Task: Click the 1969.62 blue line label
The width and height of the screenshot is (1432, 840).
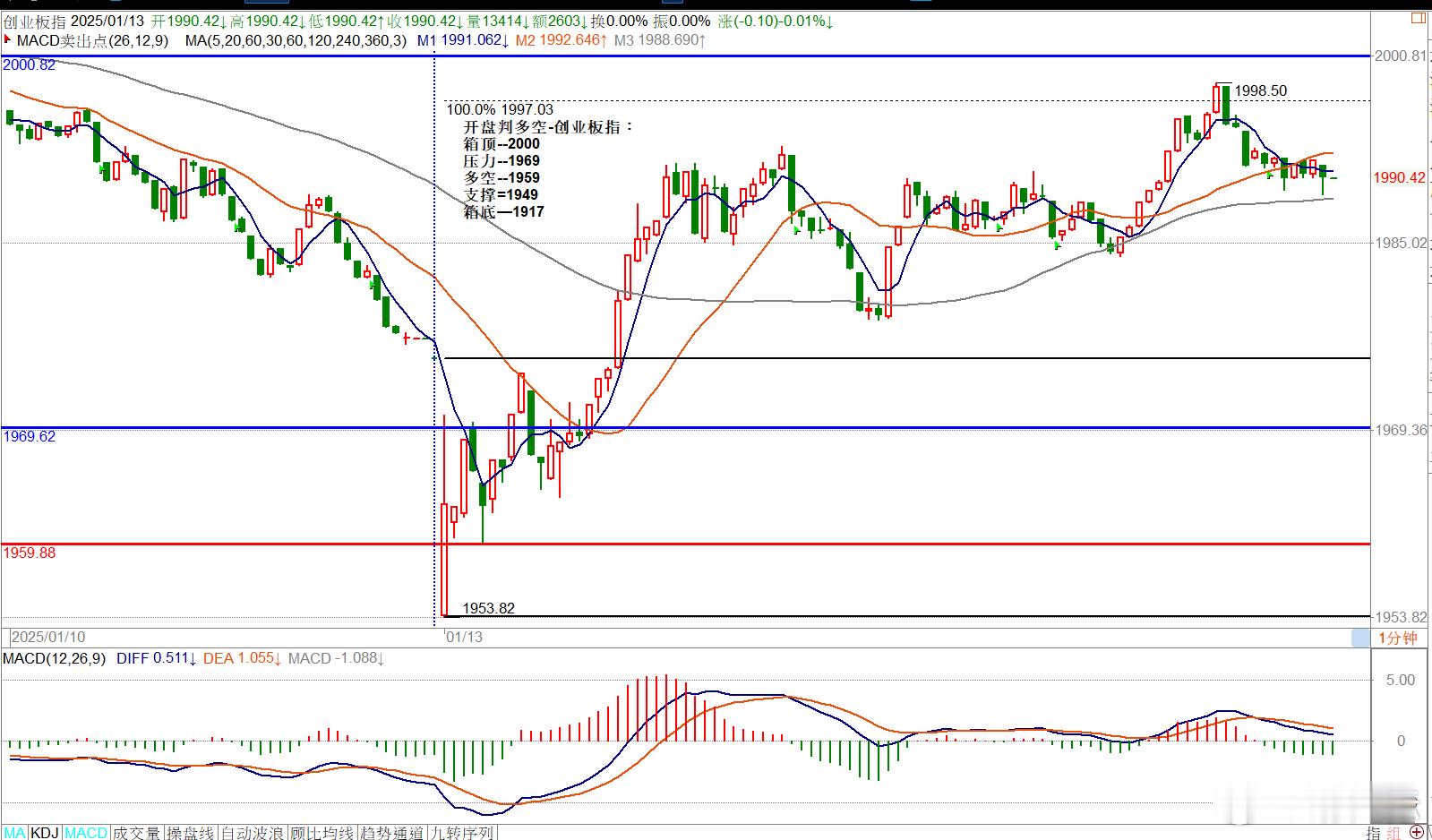Action: [x=30, y=436]
